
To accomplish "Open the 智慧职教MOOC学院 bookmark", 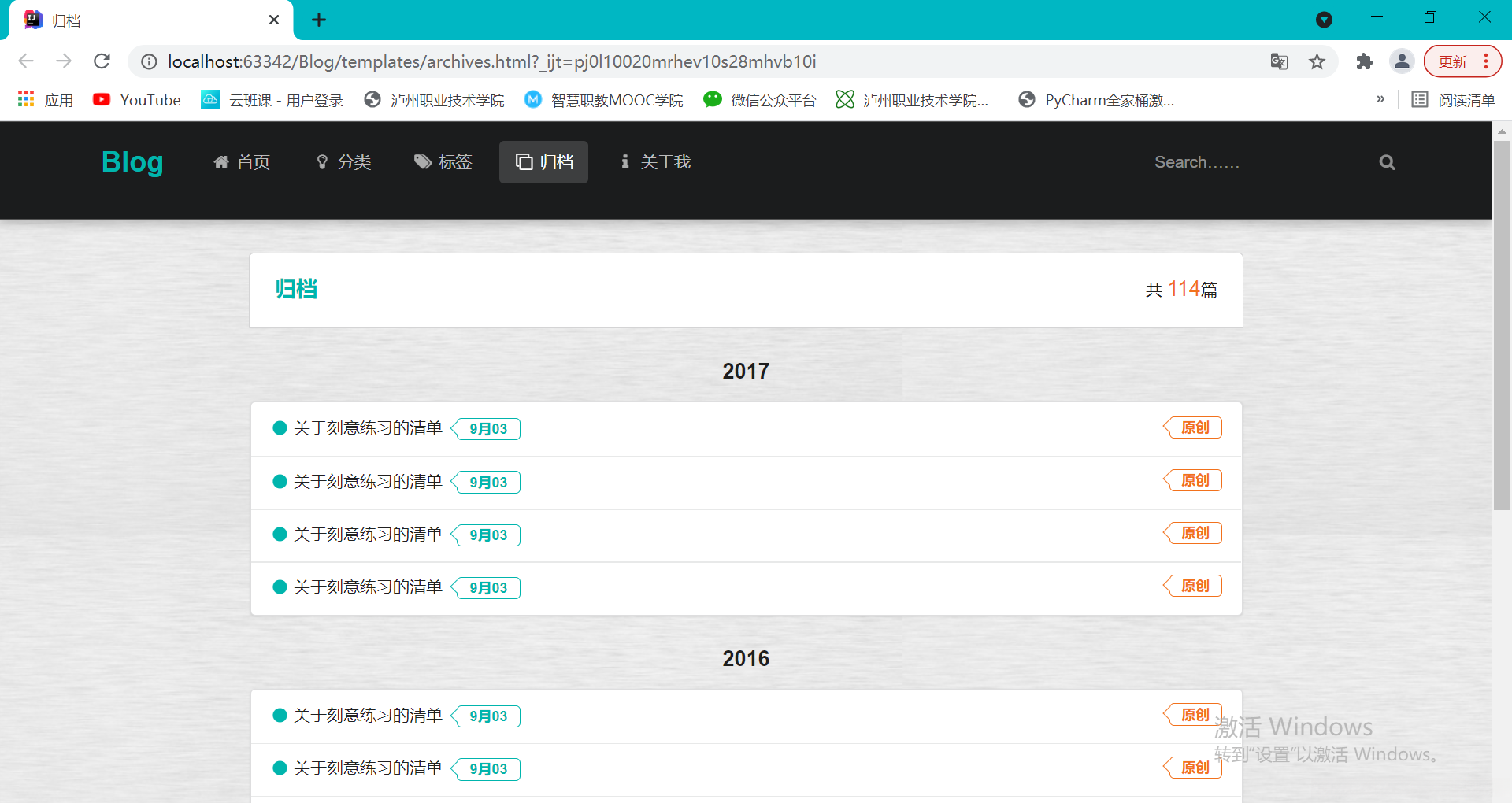I will coord(604,100).
